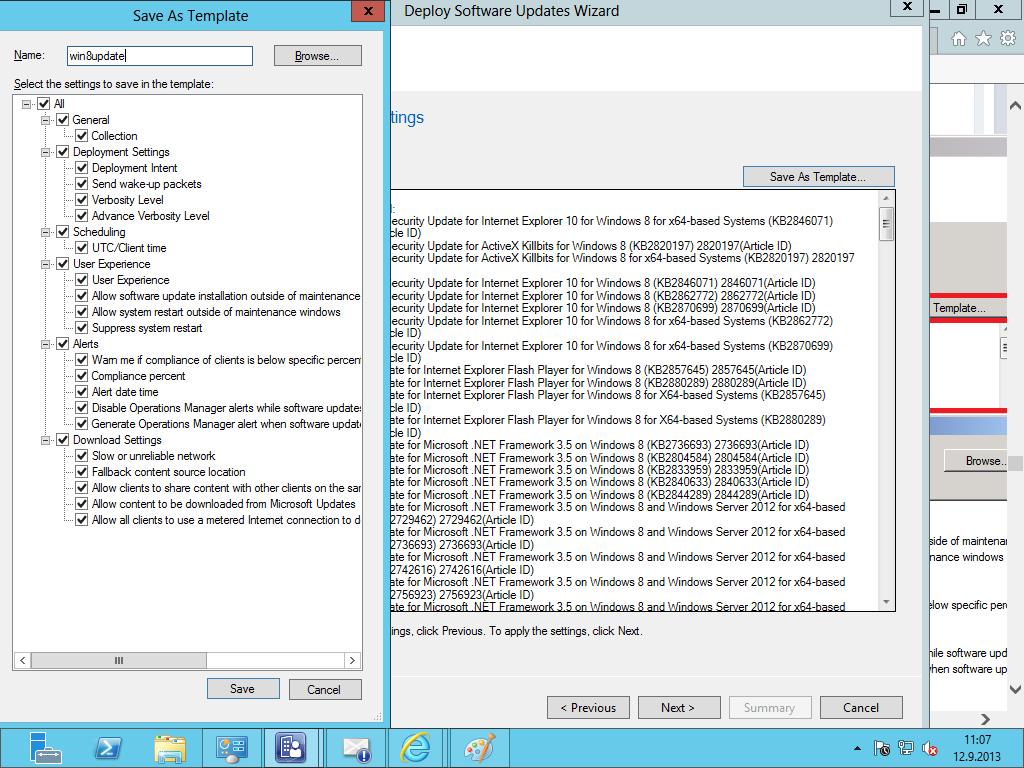Launch PowerShell from the taskbar
Viewport: 1024px width, 768px height.
108,748
